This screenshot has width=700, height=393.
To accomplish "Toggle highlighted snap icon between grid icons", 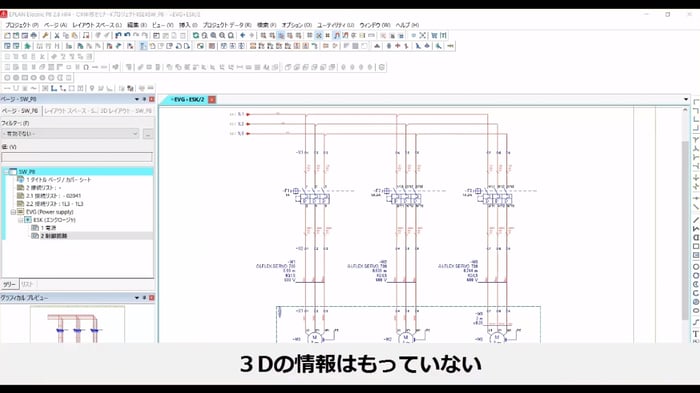I will pyautogui.click(x=319, y=35).
